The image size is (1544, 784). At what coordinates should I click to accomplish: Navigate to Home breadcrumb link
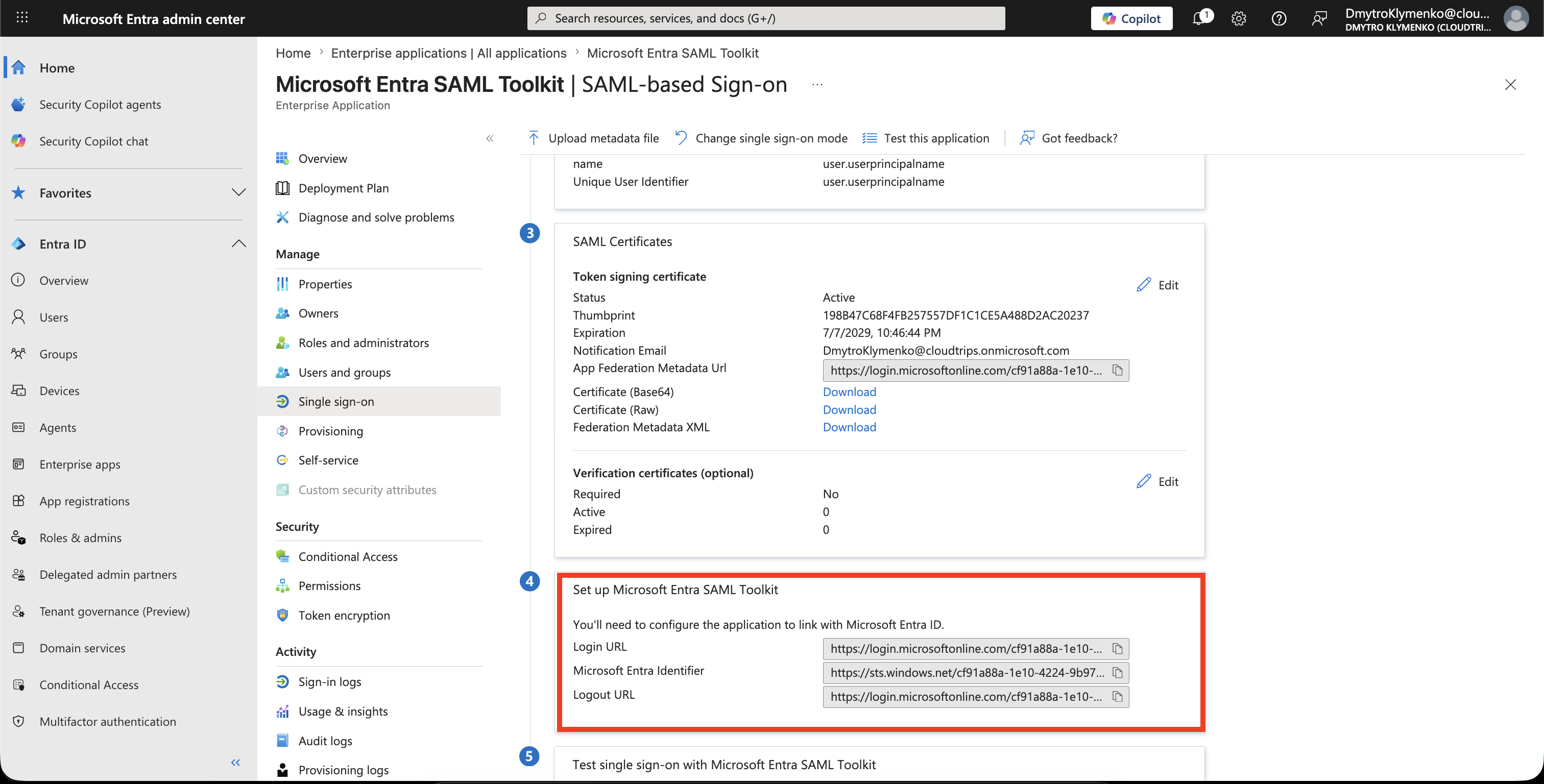[x=293, y=53]
